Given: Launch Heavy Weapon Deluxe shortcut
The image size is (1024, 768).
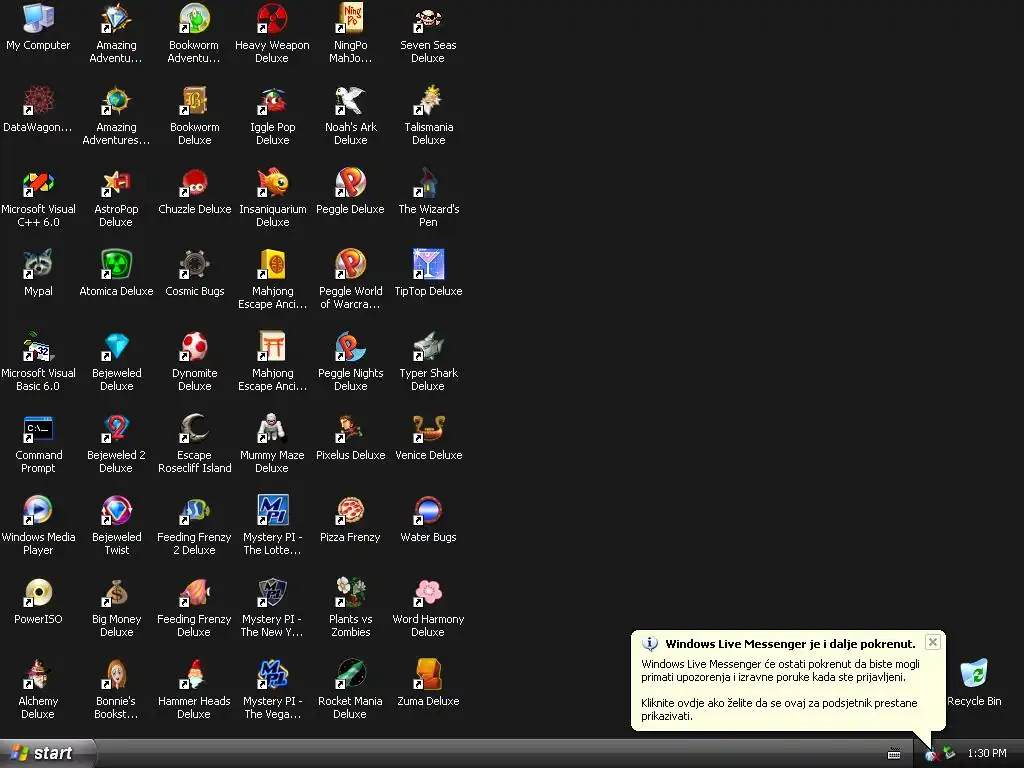Looking at the screenshot, I should click(272, 18).
